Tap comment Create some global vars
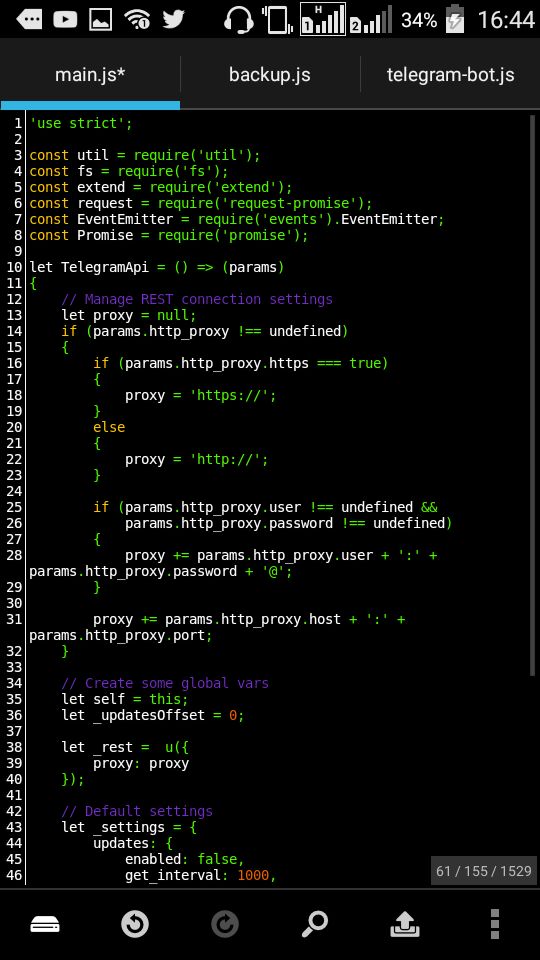Viewport: 540px width, 960px height. 165,683
